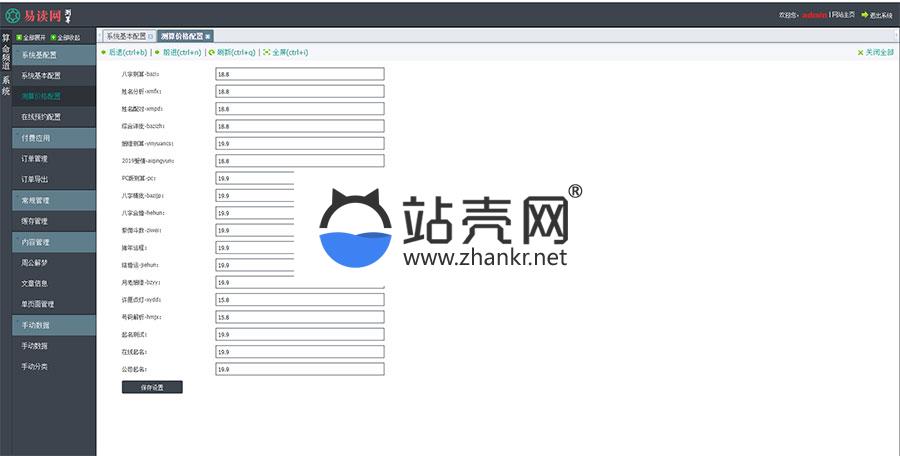Toggle the 内容管理 sidebar section
900x456 pixels.
click(x=54, y=242)
